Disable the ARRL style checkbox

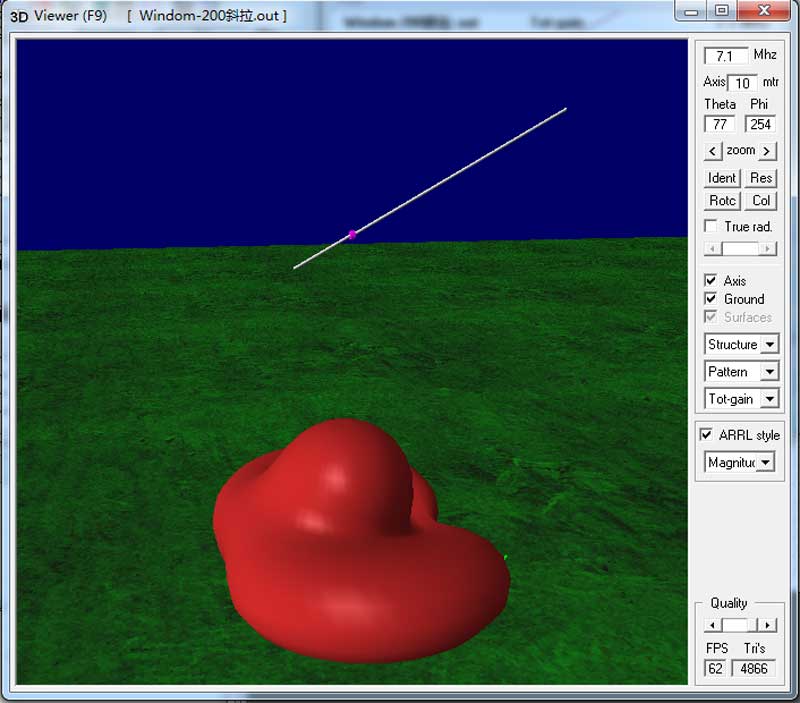[x=706, y=435]
